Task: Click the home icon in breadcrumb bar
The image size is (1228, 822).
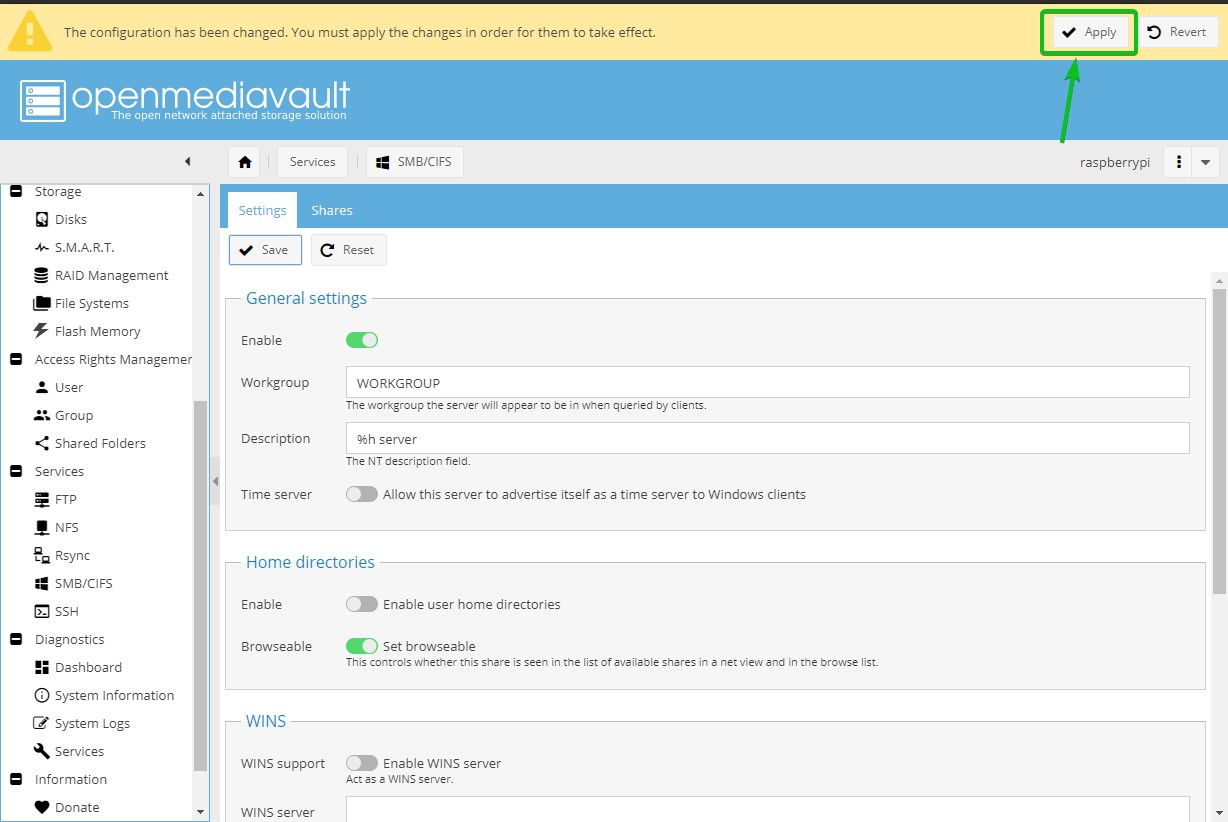Action: [x=245, y=162]
